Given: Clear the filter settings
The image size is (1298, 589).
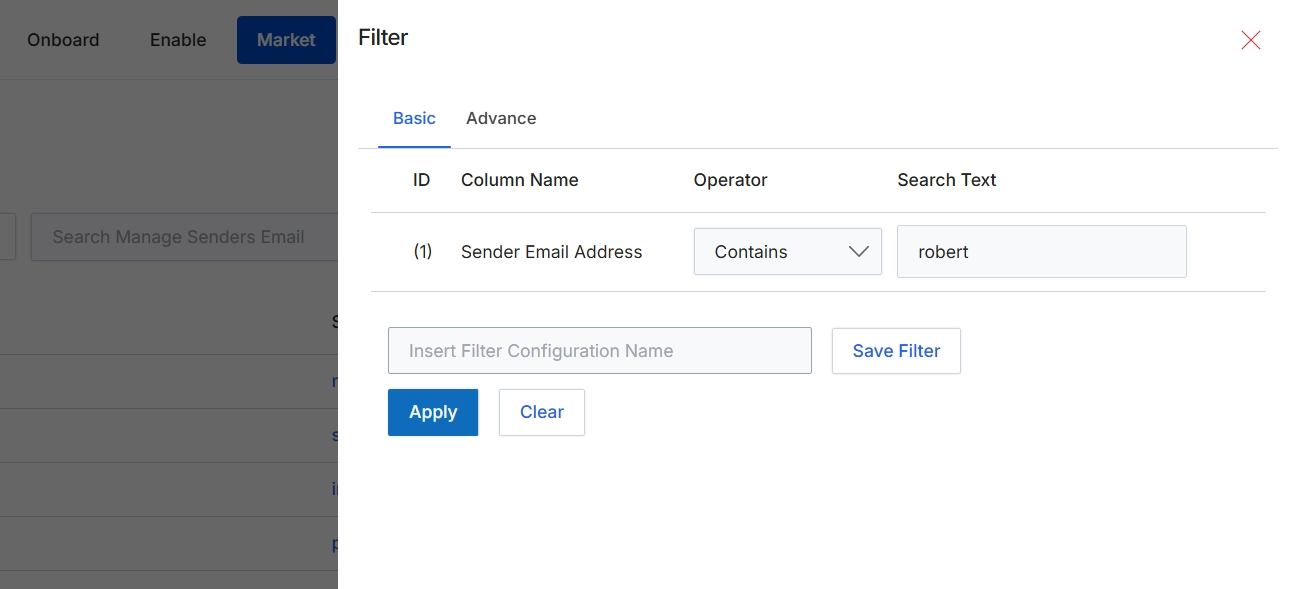Looking at the screenshot, I should pos(542,412).
